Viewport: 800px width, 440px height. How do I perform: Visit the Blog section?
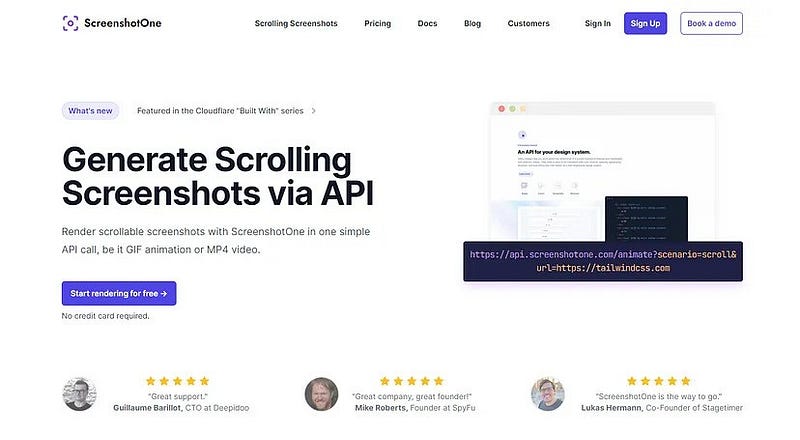[x=472, y=23]
